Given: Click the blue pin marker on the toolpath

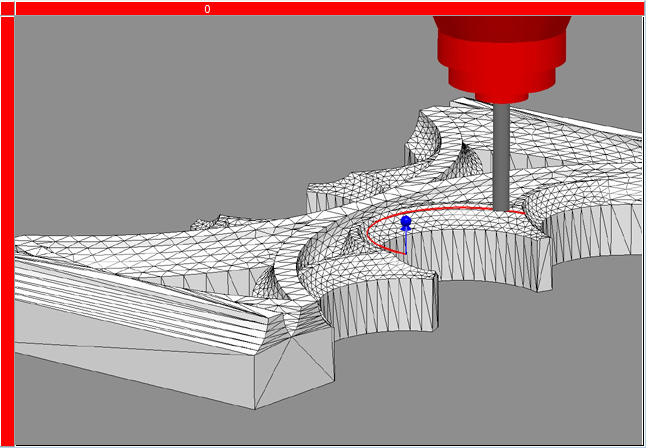Looking at the screenshot, I should pyautogui.click(x=405, y=226).
